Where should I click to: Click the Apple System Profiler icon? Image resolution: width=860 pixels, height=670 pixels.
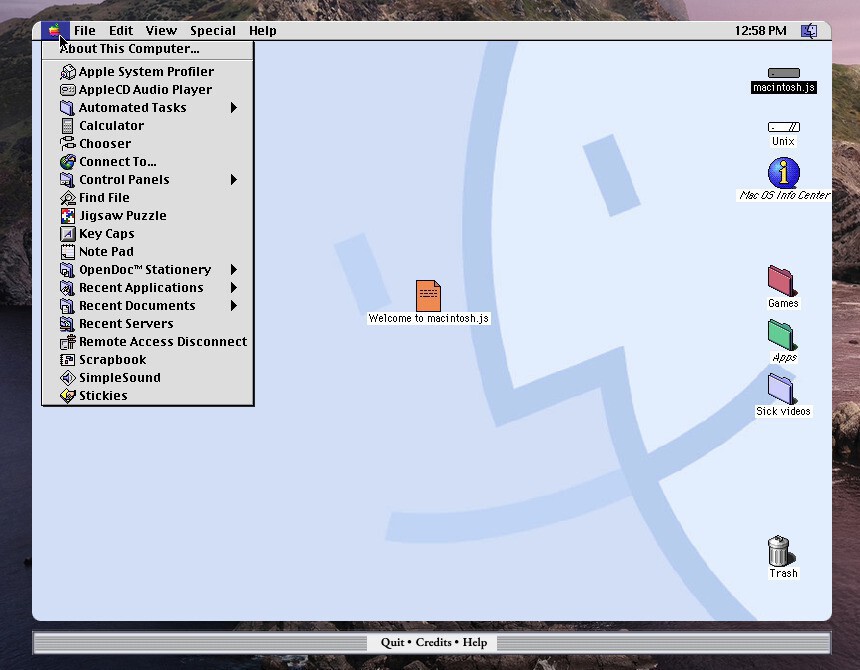click(x=67, y=72)
